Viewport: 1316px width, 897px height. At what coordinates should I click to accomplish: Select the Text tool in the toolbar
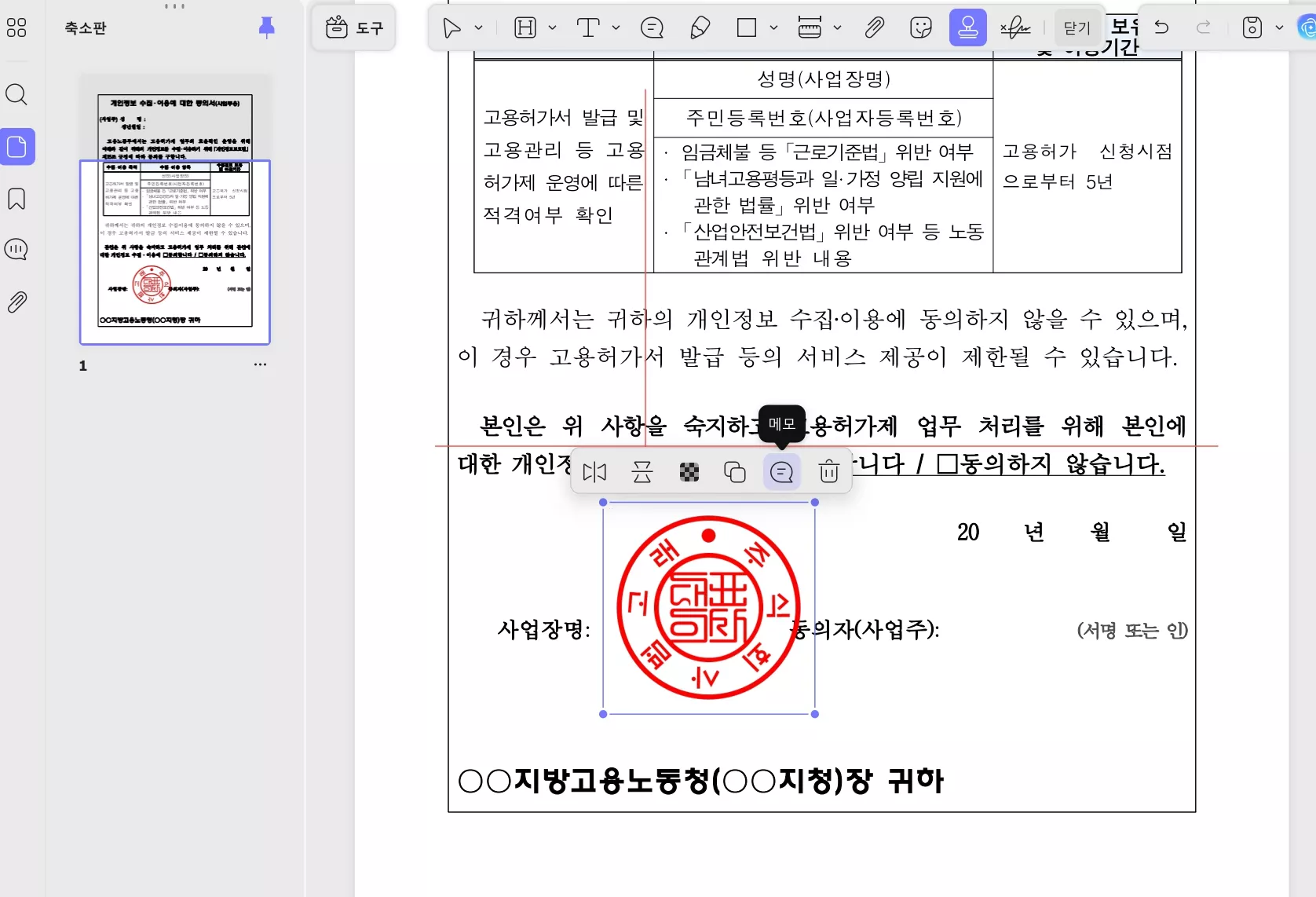pyautogui.click(x=587, y=27)
